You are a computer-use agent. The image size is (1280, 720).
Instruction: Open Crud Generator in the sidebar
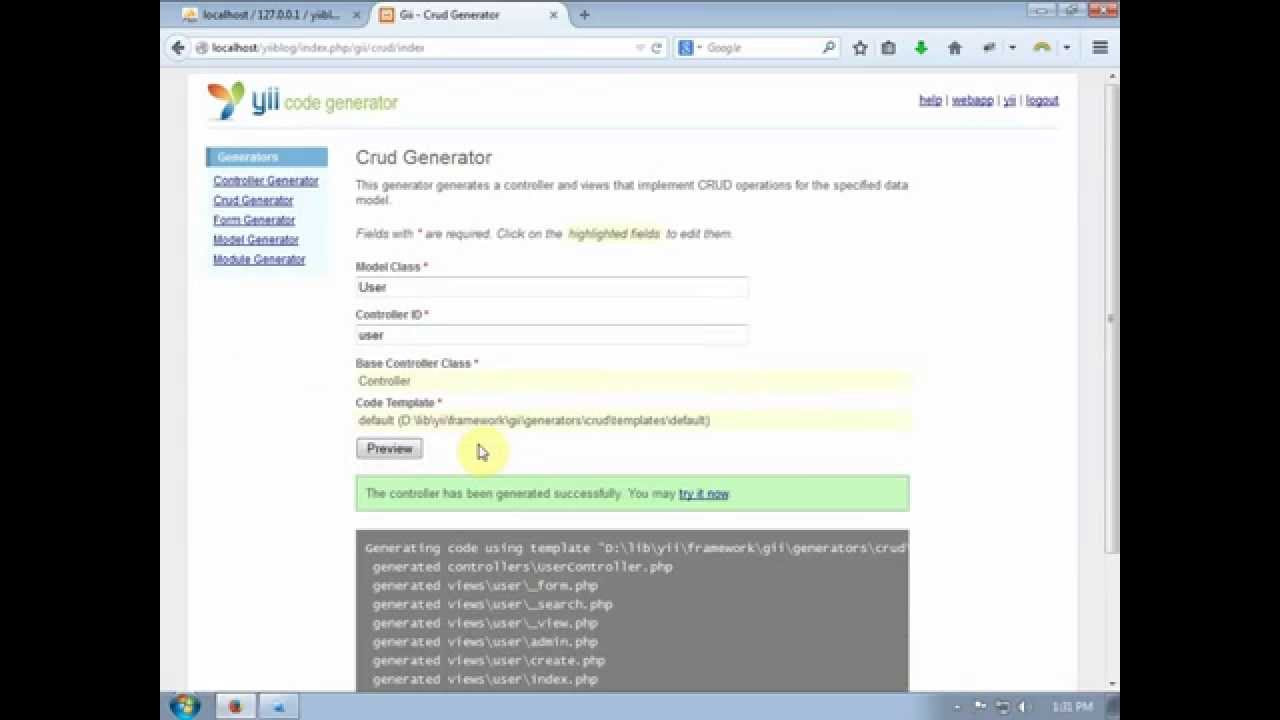tap(253, 200)
